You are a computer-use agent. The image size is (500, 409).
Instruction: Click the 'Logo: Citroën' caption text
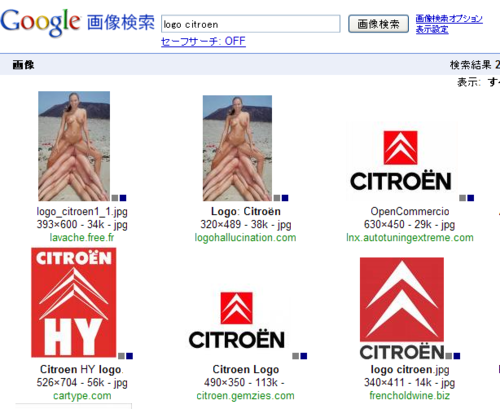tap(246, 211)
